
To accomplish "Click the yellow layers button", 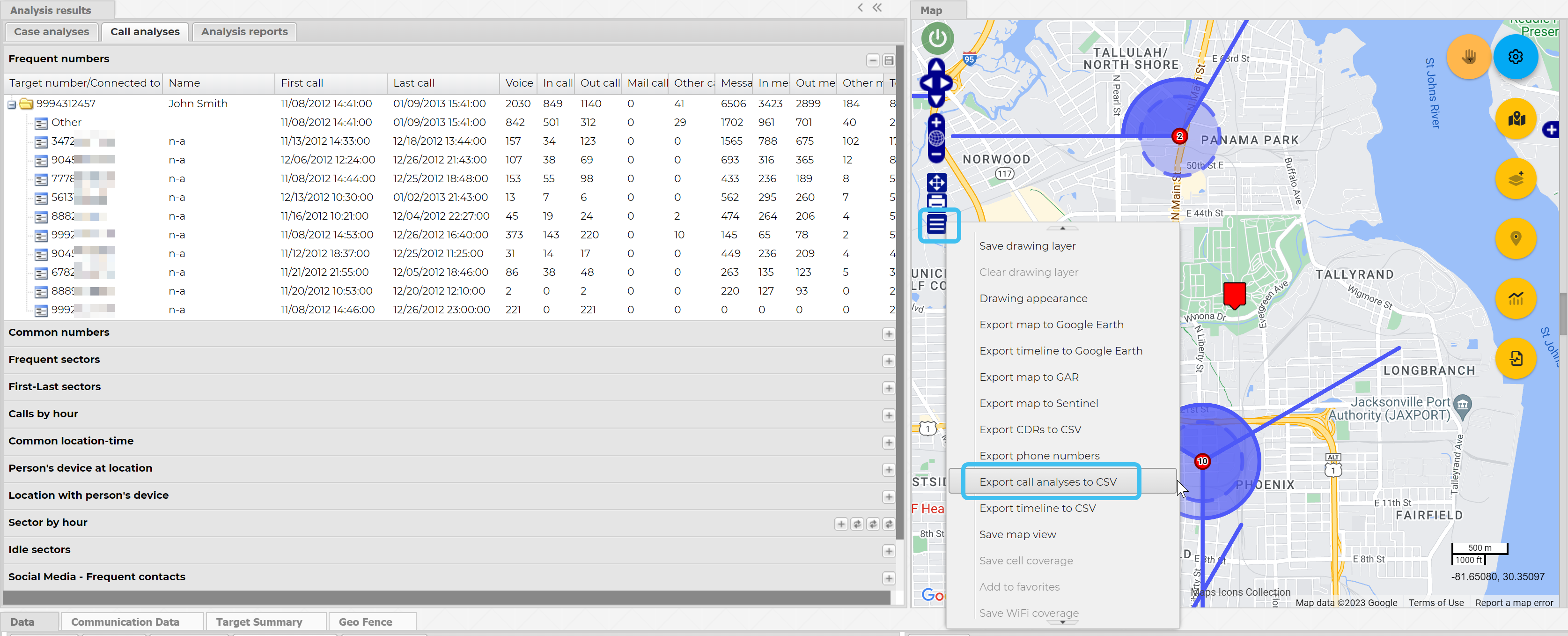I will (x=1515, y=178).
